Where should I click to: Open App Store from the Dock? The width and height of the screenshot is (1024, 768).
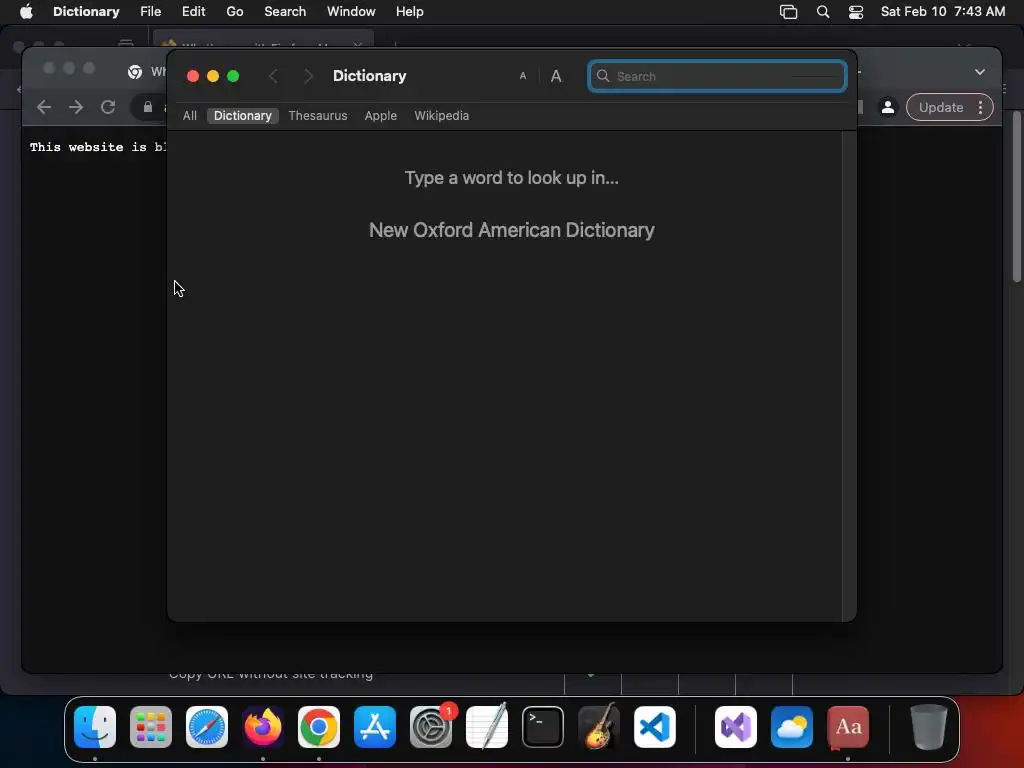[x=375, y=727]
